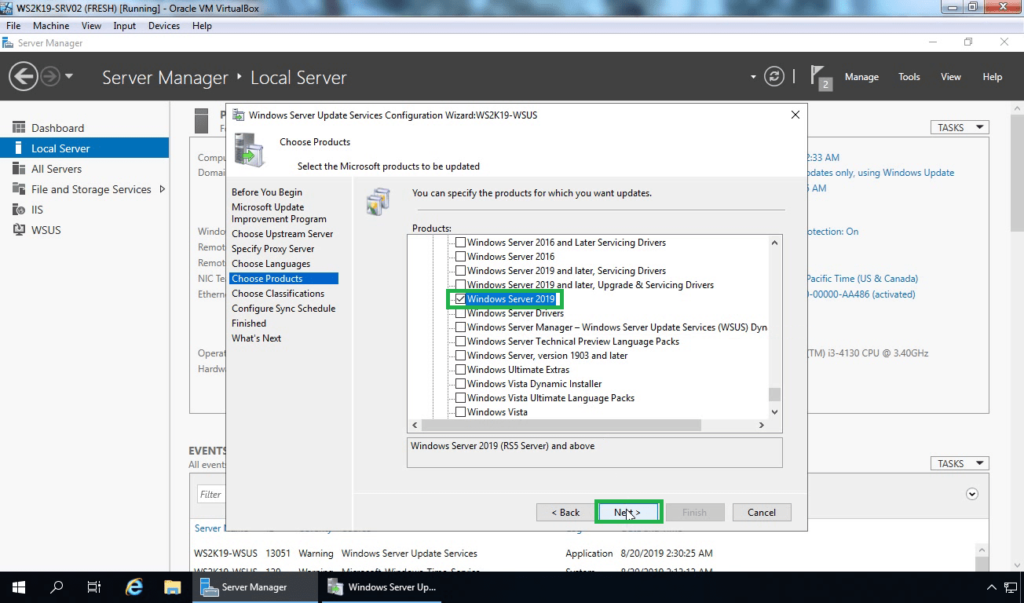Open the Events TASKS dropdown
Image resolution: width=1024 pixels, height=603 pixels.
pyautogui.click(x=959, y=463)
